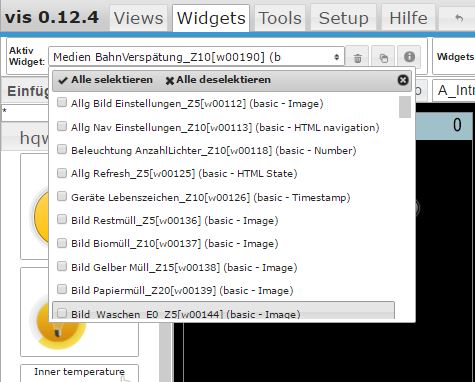
Task: Switch to the Views tab
Action: click(138, 18)
